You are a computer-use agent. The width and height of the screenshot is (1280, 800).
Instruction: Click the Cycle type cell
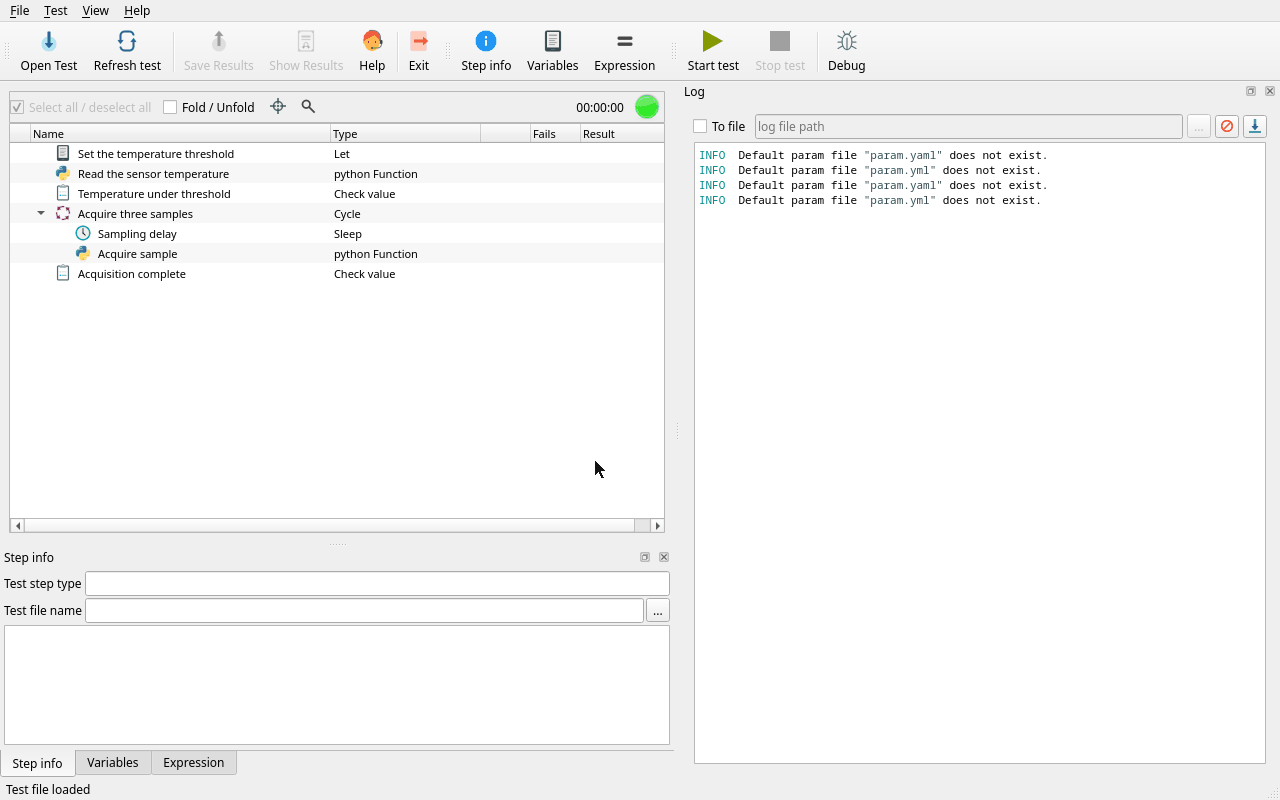[x=347, y=213]
